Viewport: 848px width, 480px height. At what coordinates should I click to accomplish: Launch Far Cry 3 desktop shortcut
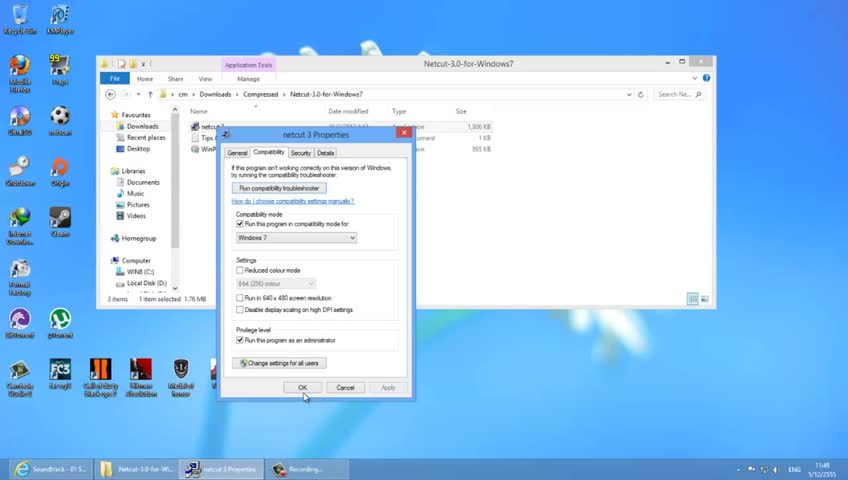pos(60,374)
